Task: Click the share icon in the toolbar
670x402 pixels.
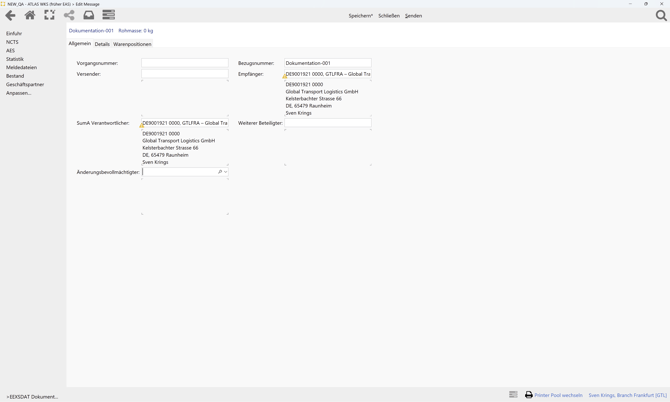Action: pyautogui.click(x=69, y=15)
